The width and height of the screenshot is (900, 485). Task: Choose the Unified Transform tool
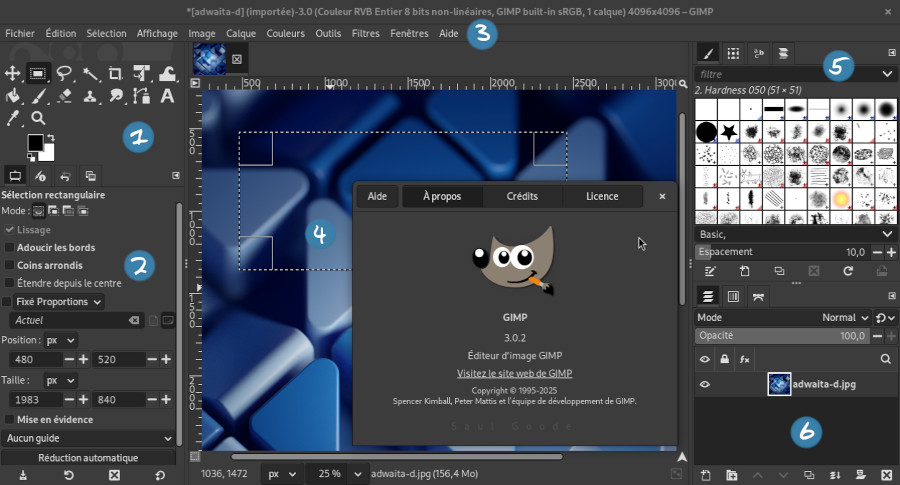(x=141, y=73)
